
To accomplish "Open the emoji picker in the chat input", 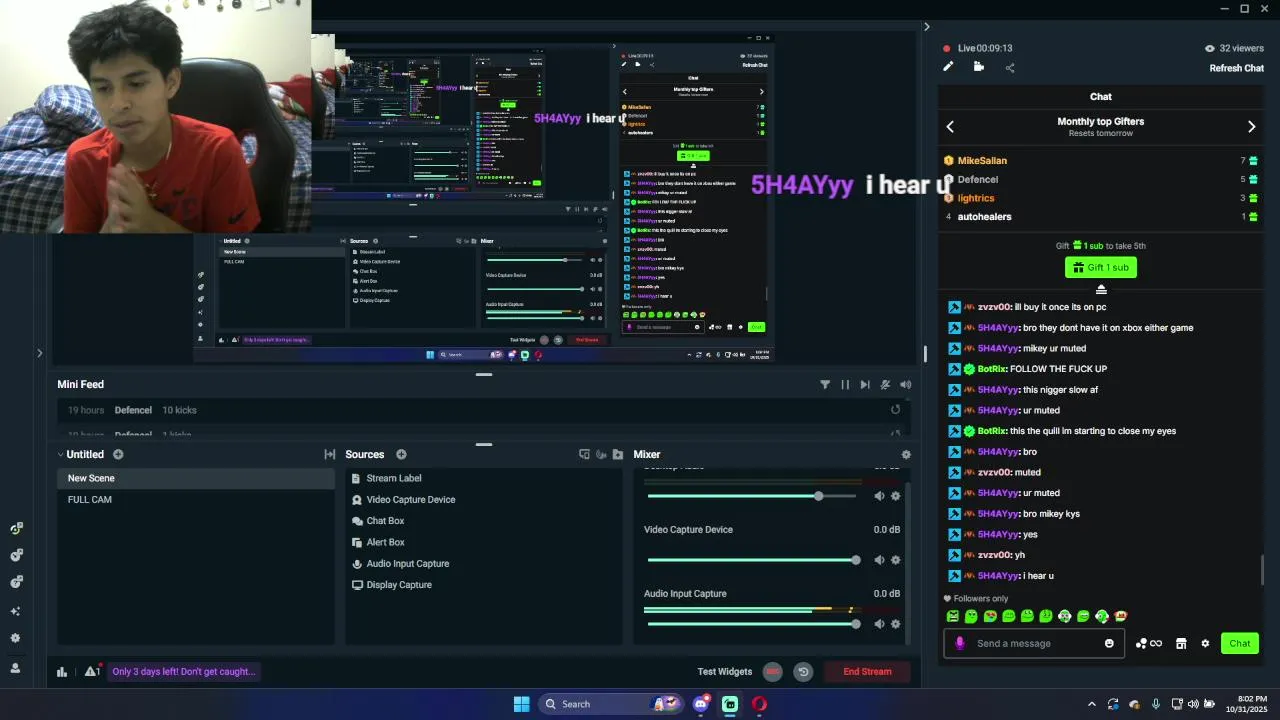I will pyautogui.click(x=1109, y=643).
